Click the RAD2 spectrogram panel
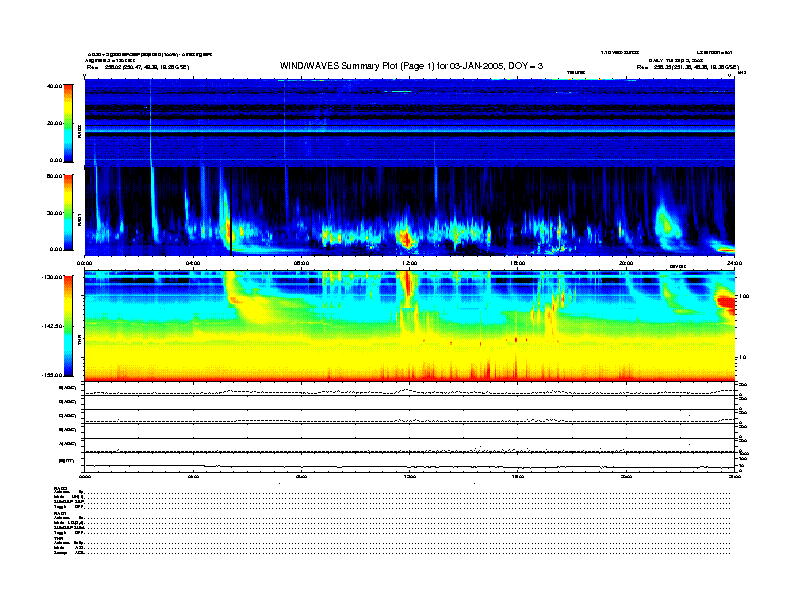Screen dimensions: 792x612 pos(409,123)
